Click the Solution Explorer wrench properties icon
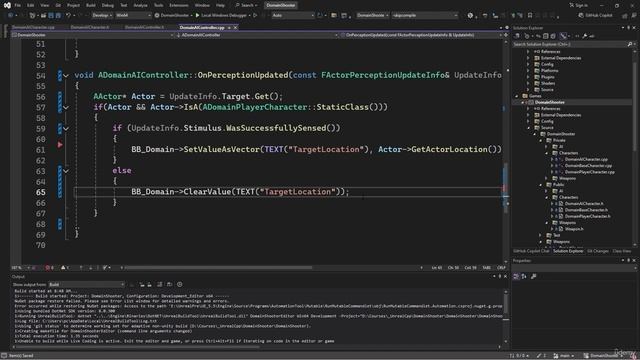The width and height of the screenshot is (640, 360). [584, 36]
